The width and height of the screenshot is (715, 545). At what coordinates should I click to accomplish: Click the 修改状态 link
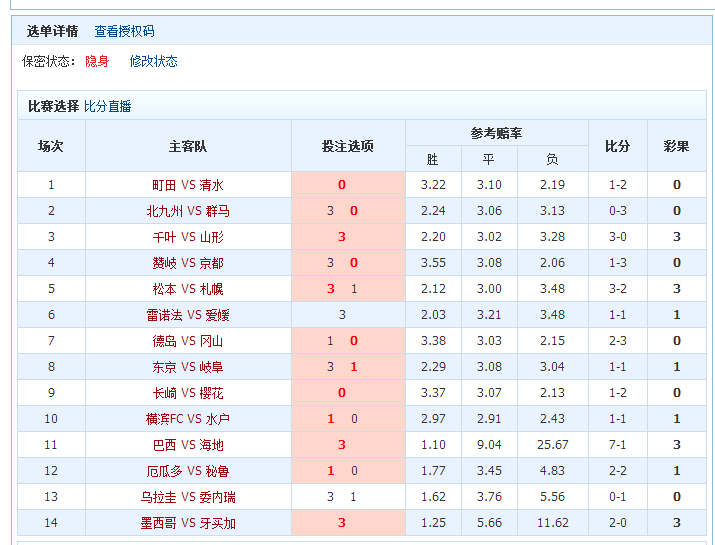[x=153, y=61]
